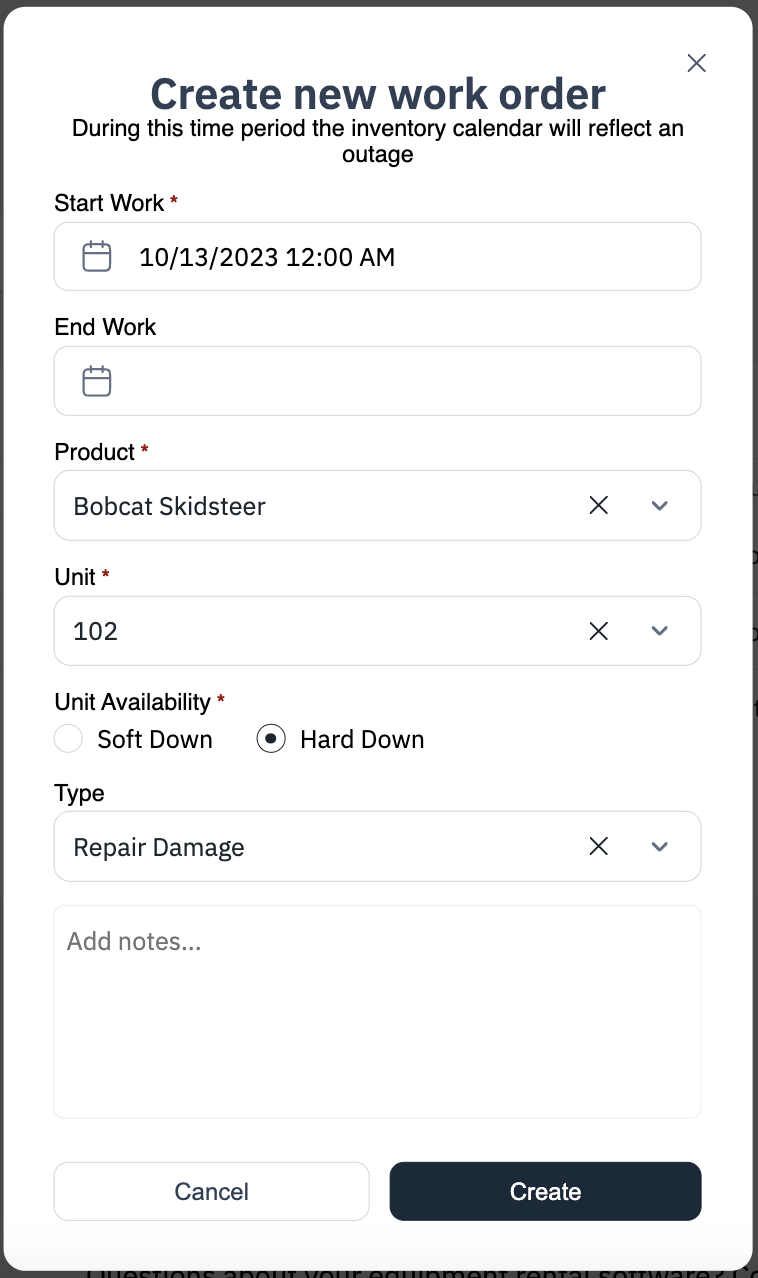Expand the Product dropdown

(x=660, y=505)
